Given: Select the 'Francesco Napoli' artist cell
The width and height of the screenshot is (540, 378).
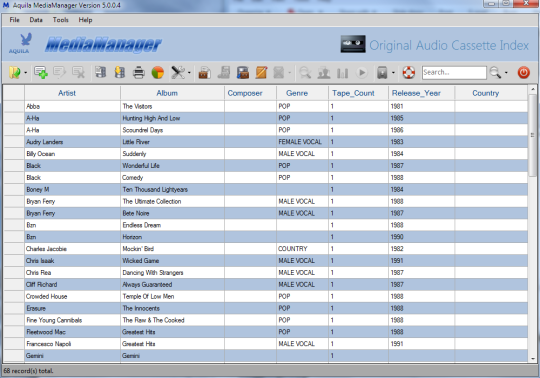Looking at the screenshot, I should click(x=72, y=344).
